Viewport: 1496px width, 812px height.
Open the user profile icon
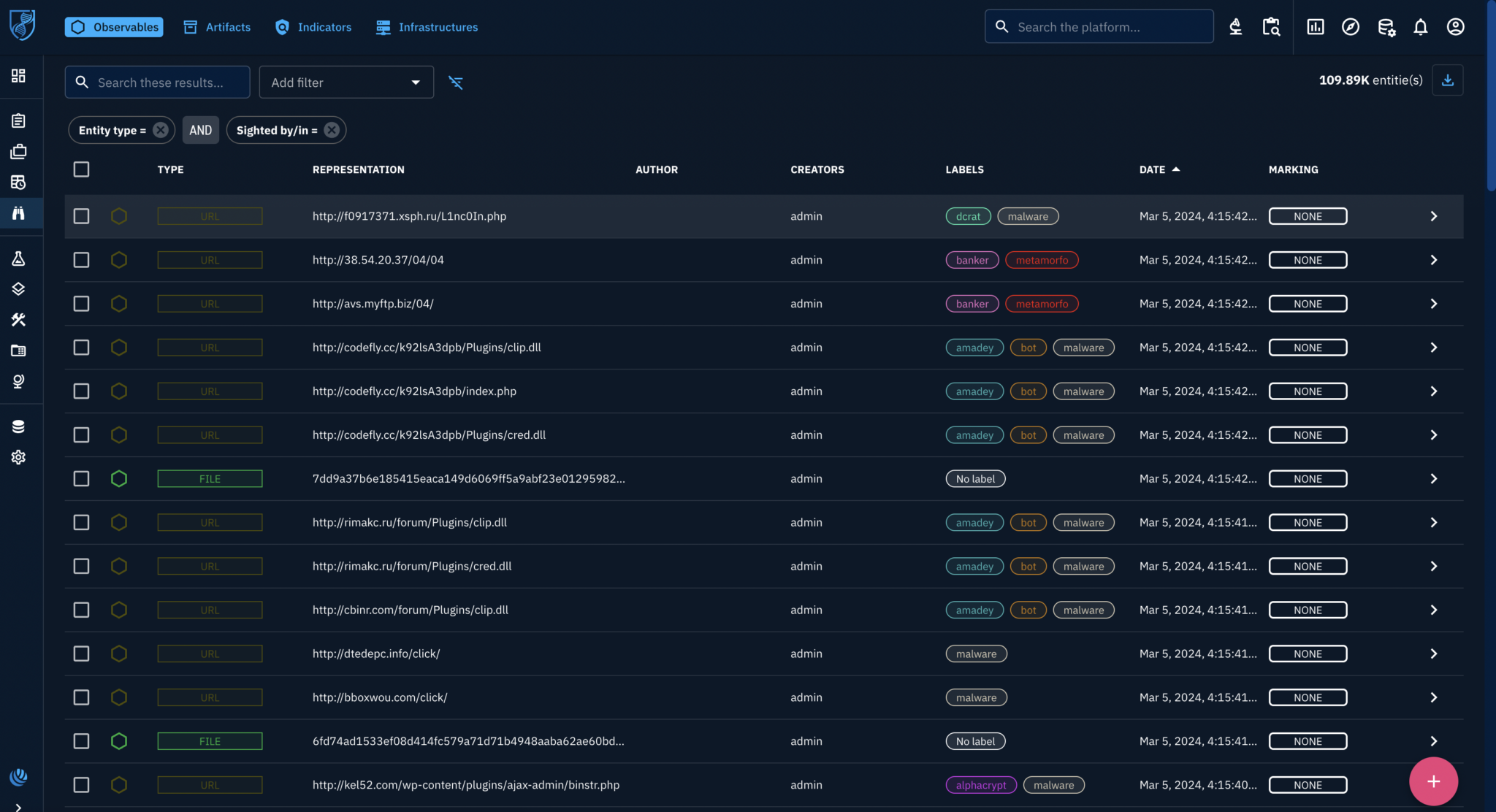pos(1455,27)
